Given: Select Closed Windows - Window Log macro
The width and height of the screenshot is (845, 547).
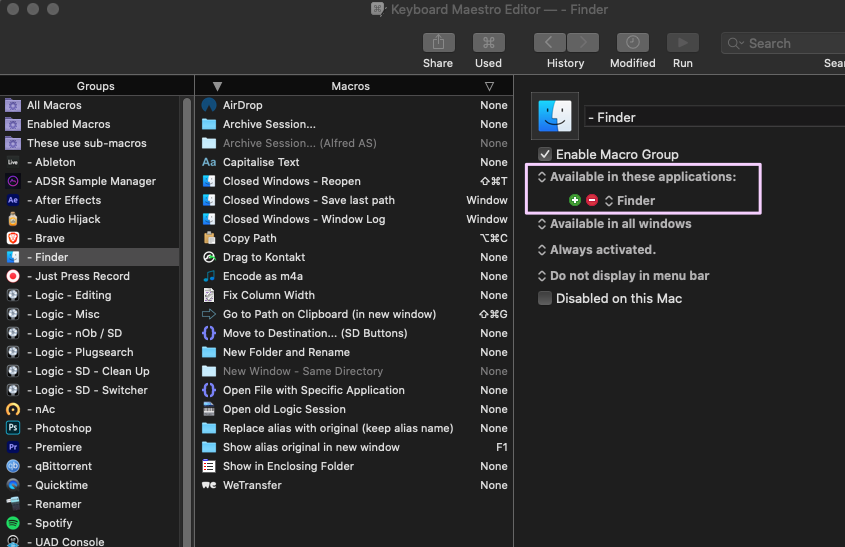Looking at the screenshot, I should (354, 219).
